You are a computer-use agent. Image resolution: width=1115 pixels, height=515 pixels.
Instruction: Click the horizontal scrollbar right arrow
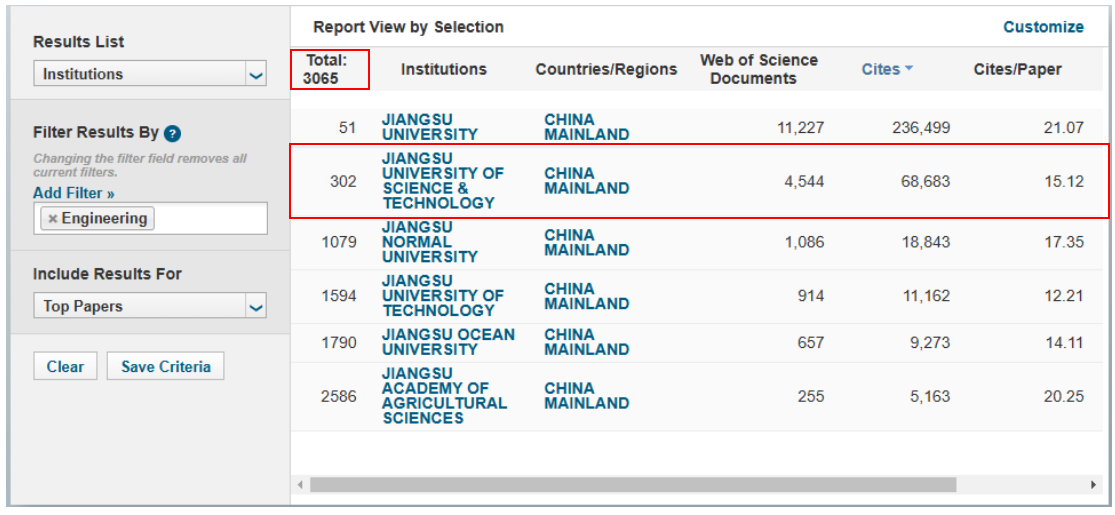(x=1094, y=484)
